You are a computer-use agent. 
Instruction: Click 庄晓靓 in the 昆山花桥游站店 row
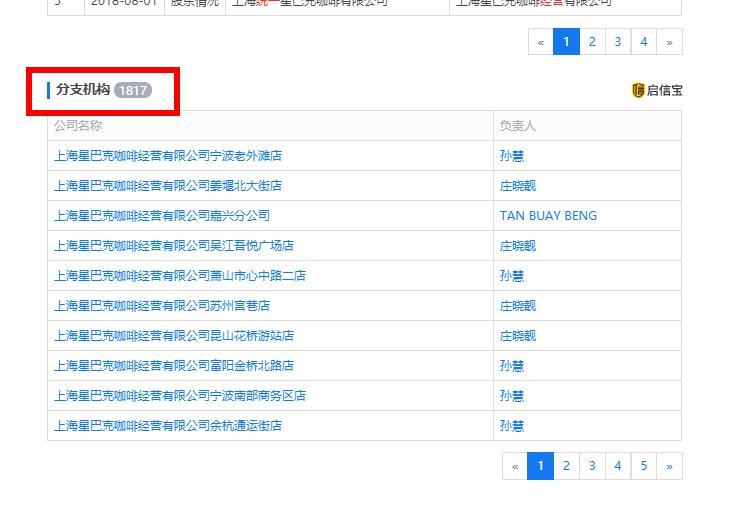click(x=518, y=336)
